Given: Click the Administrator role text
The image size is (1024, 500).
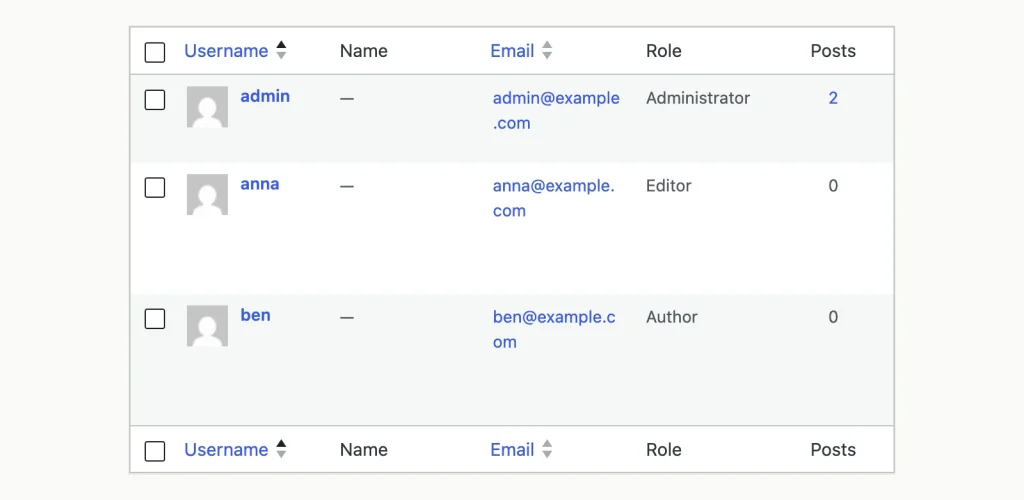Looking at the screenshot, I should pyautogui.click(x=698, y=98).
